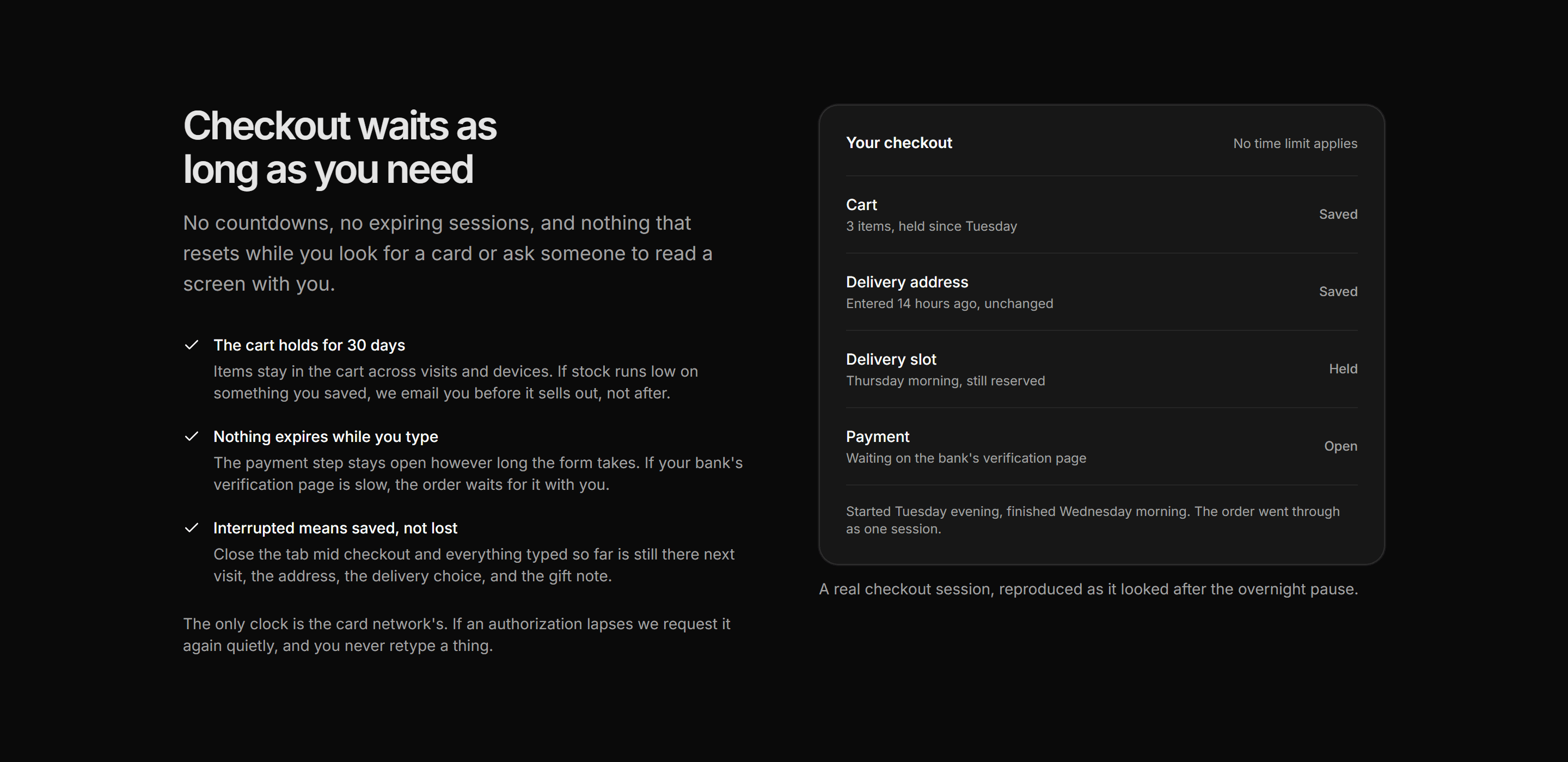1568x762 pixels.
Task: Click the Started Tuesday evening summary note
Action: 1093,520
